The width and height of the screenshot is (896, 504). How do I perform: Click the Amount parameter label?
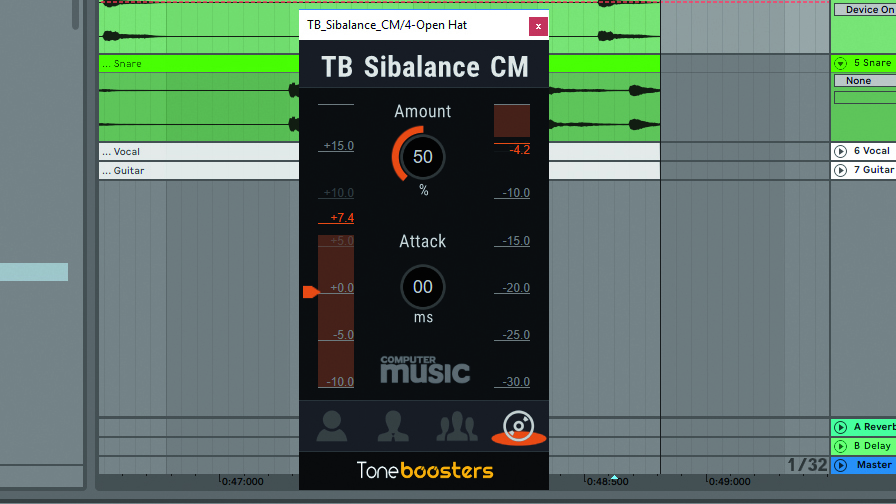[422, 111]
